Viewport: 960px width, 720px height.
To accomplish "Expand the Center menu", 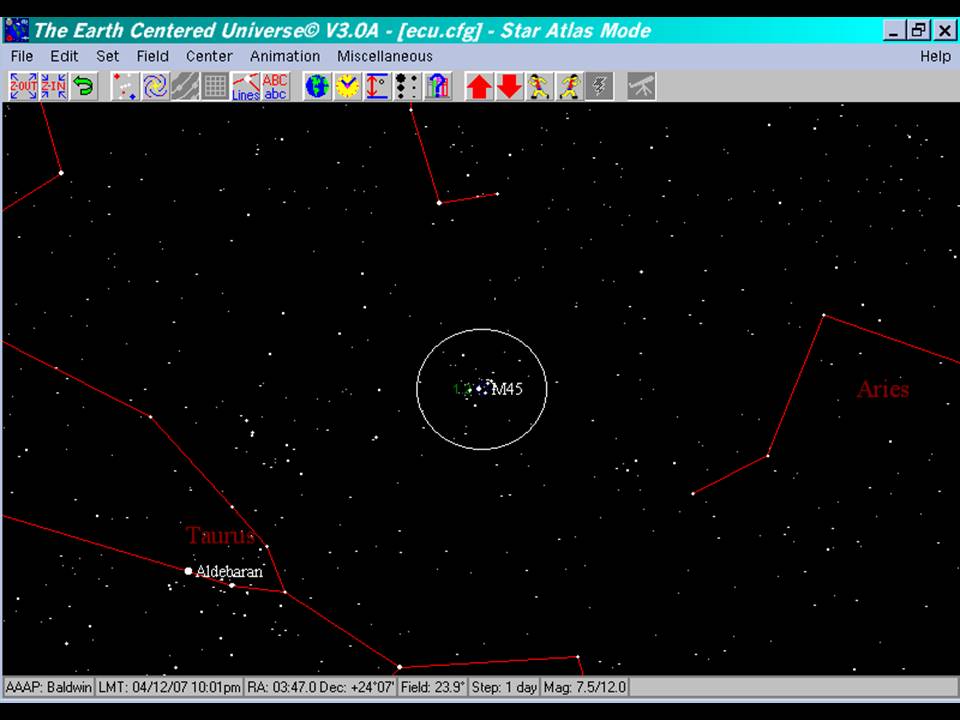I will coord(209,56).
